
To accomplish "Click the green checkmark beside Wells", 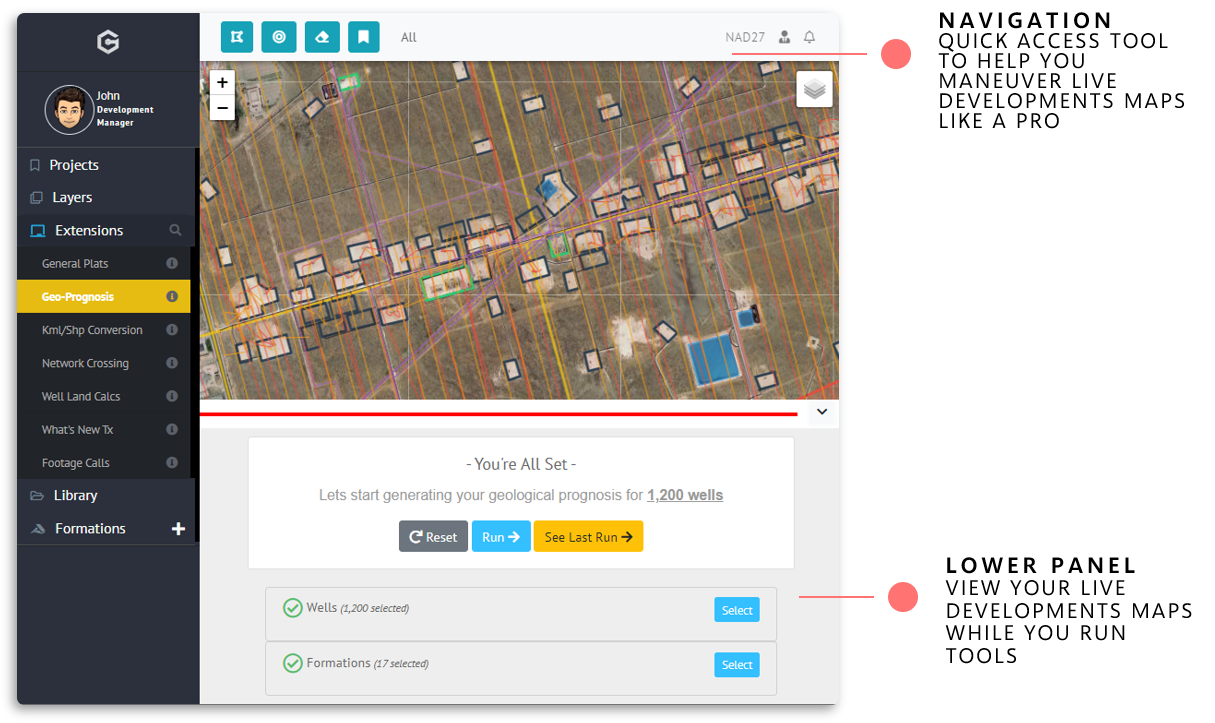I will pos(292,607).
